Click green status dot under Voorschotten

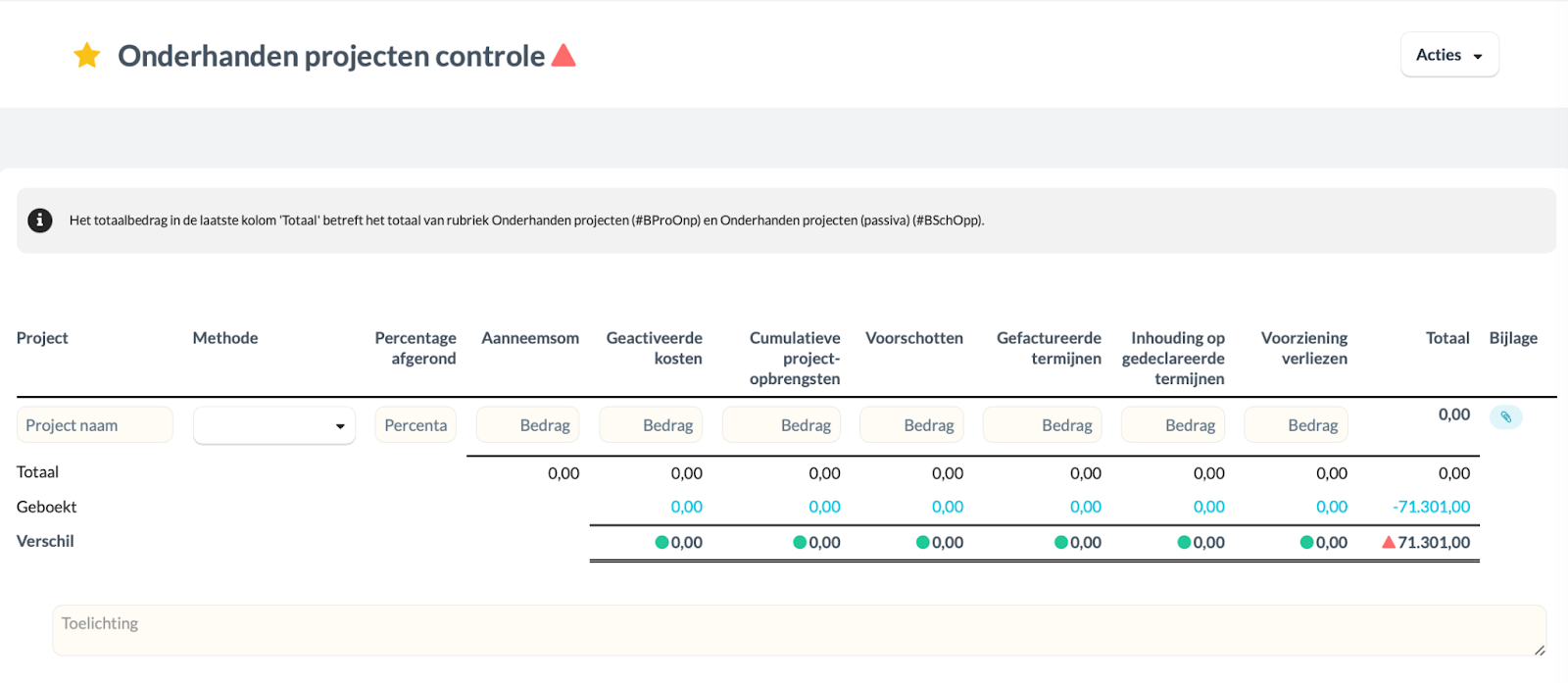(923, 542)
